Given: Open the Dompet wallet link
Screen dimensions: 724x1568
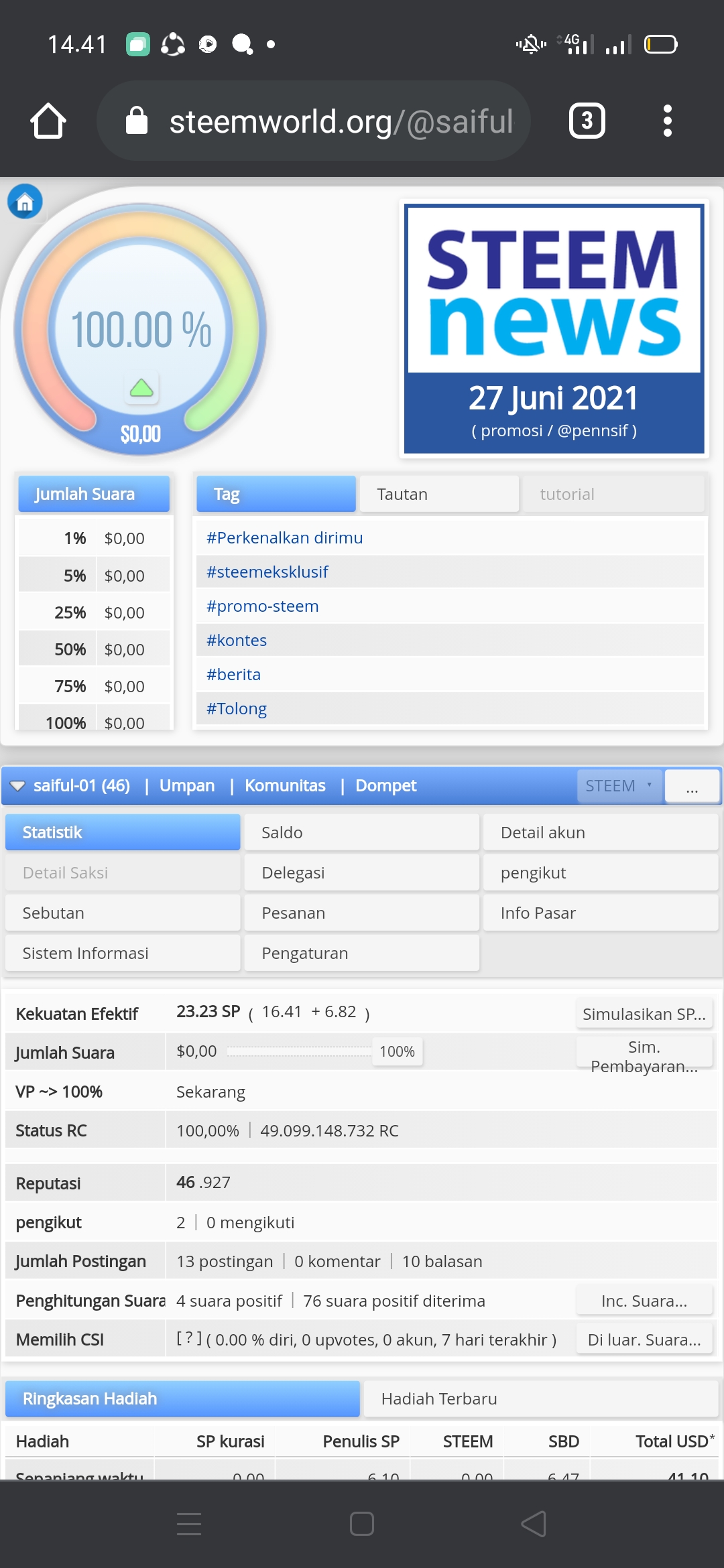Looking at the screenshot, I should click(385, 785).
